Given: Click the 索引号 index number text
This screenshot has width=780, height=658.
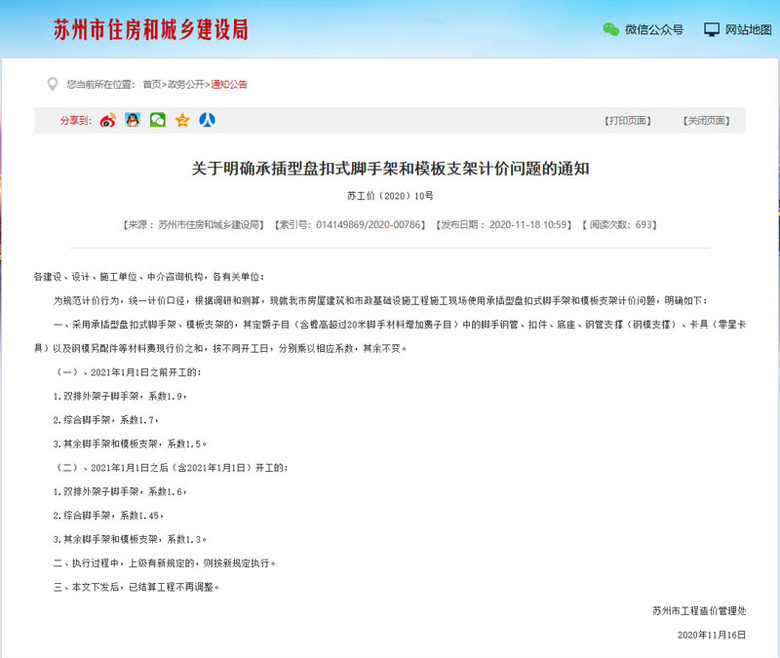Looking at the screenshot, I should (350, 225).
